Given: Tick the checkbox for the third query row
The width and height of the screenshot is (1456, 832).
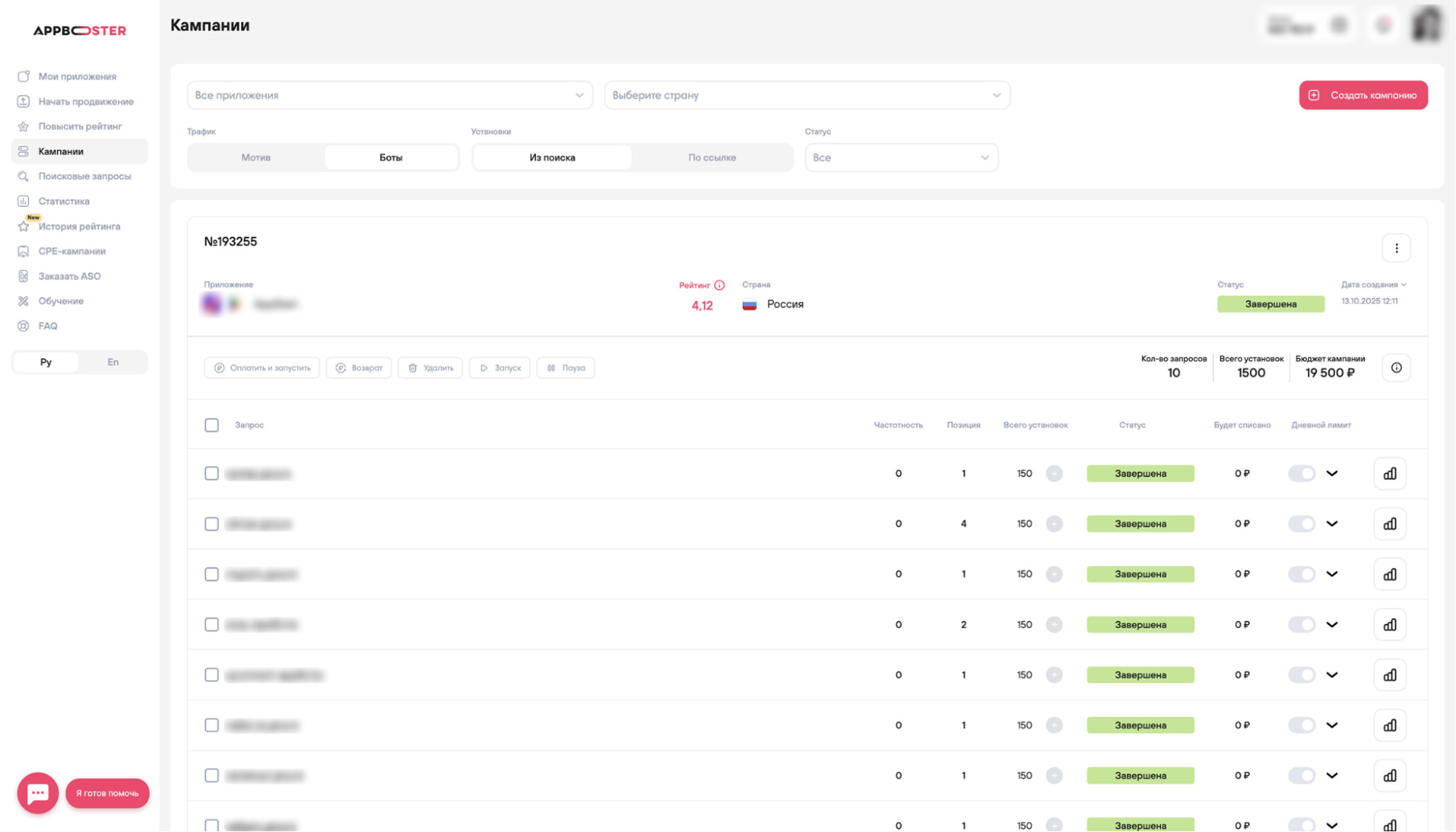Looking at the screenshot, I should coord(211,574).
